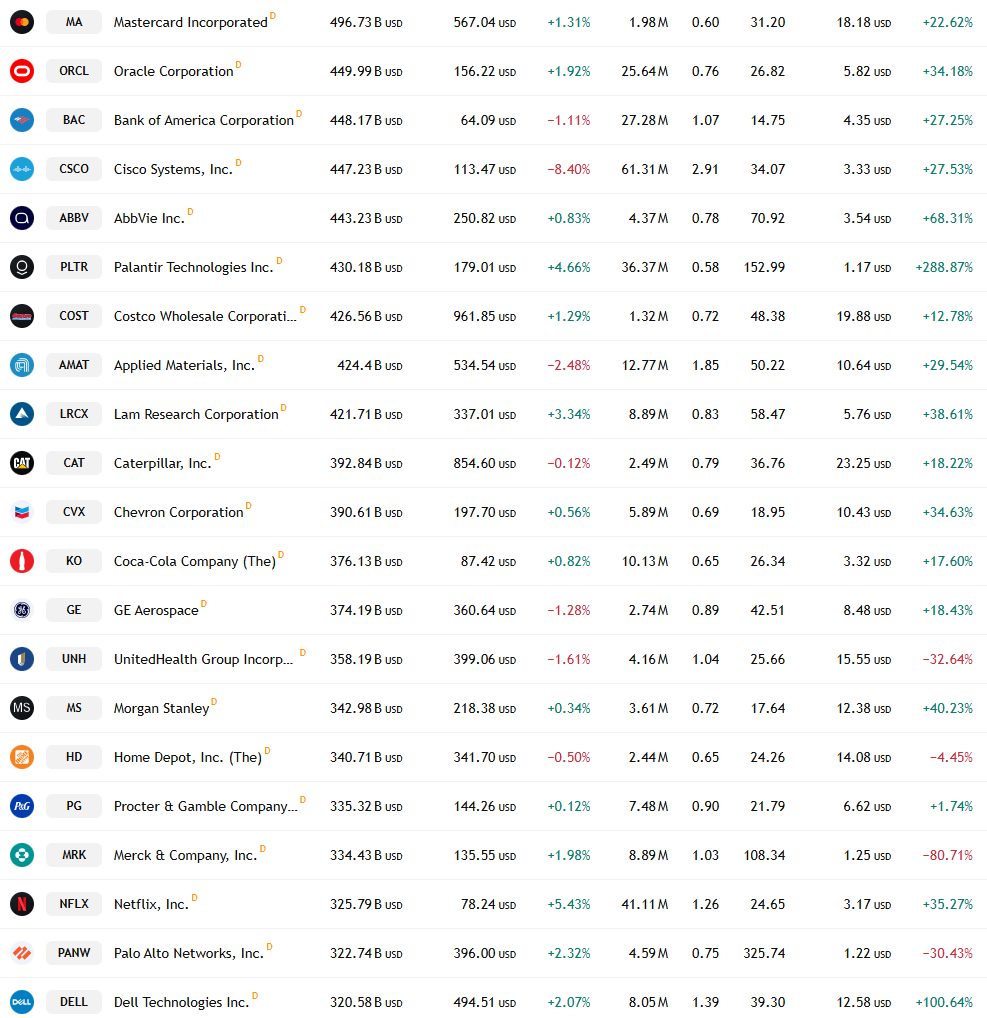This screenshot has width=987, height=1018.
Task: Click the AbbVie logo icon
Action: (x=21, y=218)
